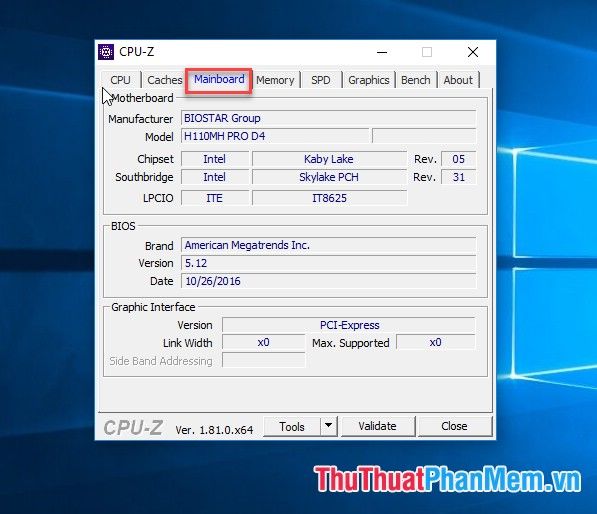Click the PCI-Express version field
597x514 pixels.
[x=349, y=325]
